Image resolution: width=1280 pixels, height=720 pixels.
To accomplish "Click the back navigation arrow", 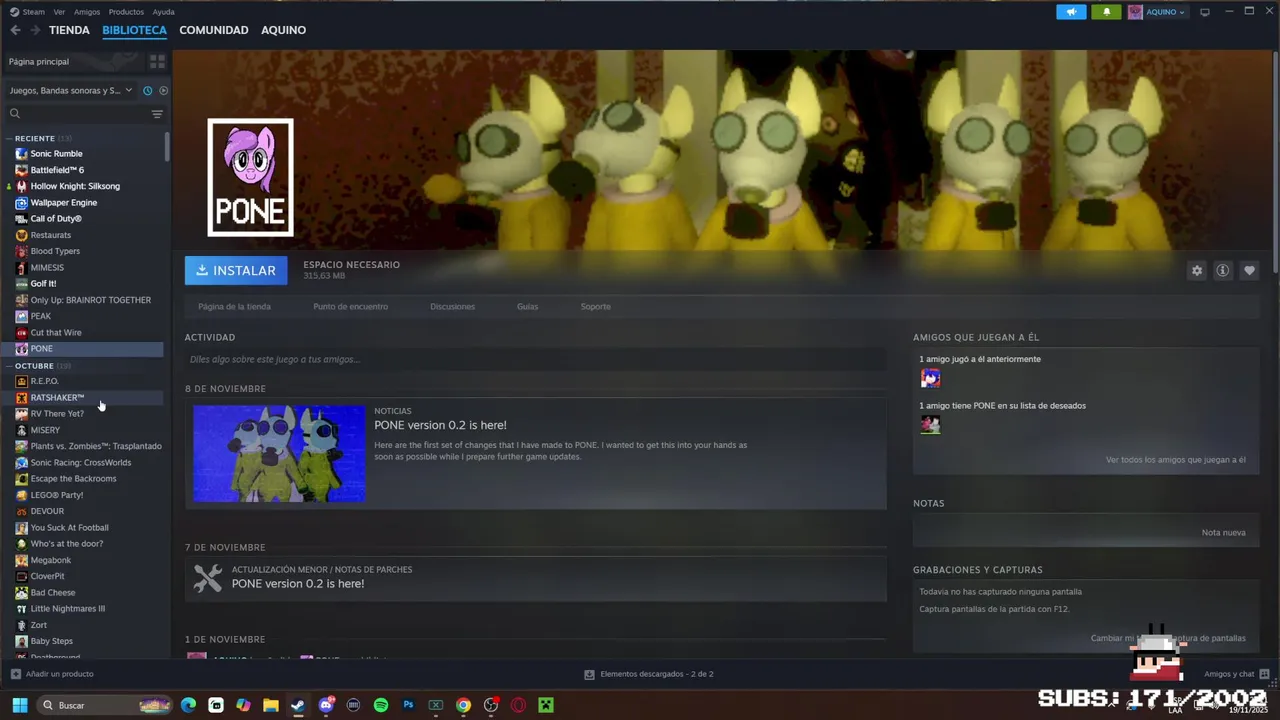I will tap(15, 30).
